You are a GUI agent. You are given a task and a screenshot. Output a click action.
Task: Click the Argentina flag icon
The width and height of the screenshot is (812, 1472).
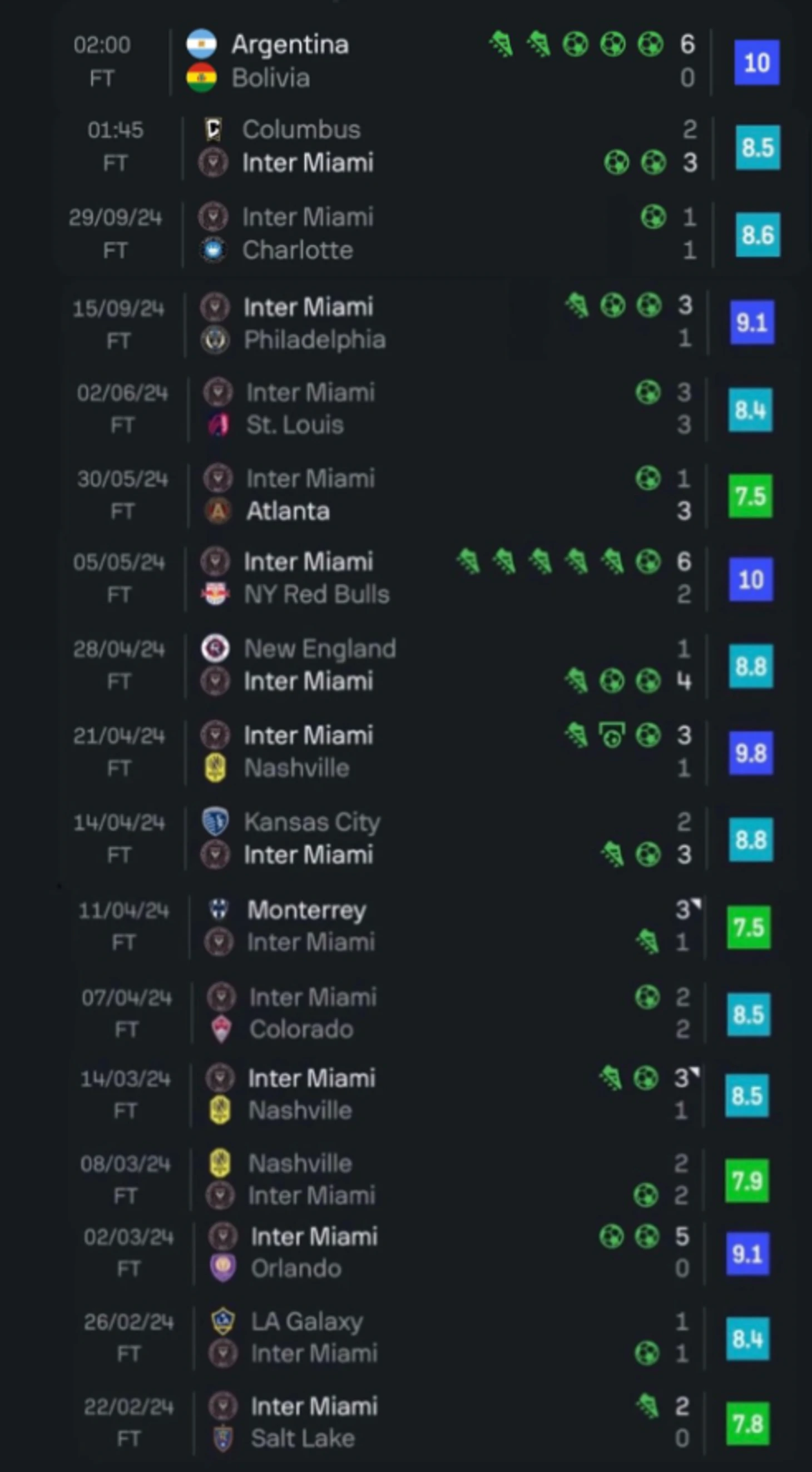click(x=201, y=44)
